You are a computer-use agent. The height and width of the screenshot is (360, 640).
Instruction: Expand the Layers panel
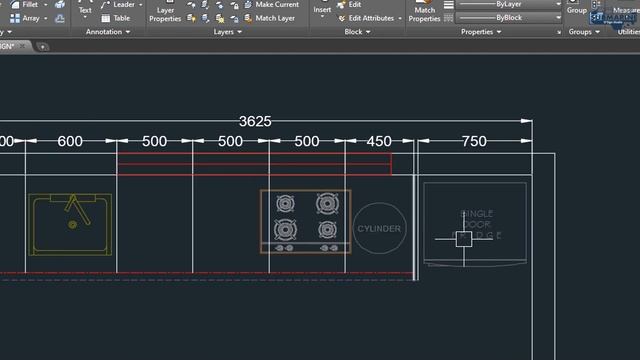(x=227, y=31)
